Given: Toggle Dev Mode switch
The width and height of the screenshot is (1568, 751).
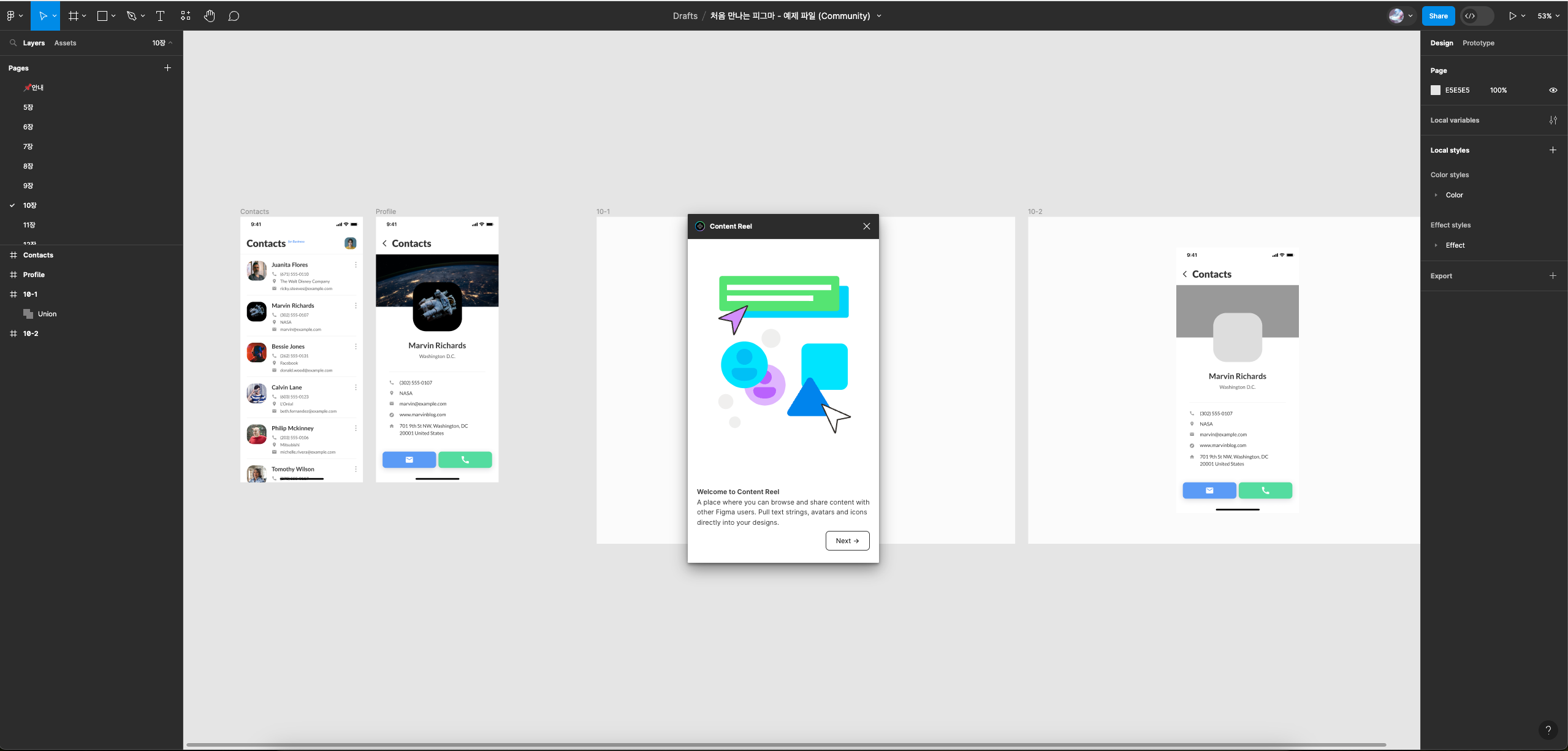Looking at the screenshot, I should [x=1477, y=16].
